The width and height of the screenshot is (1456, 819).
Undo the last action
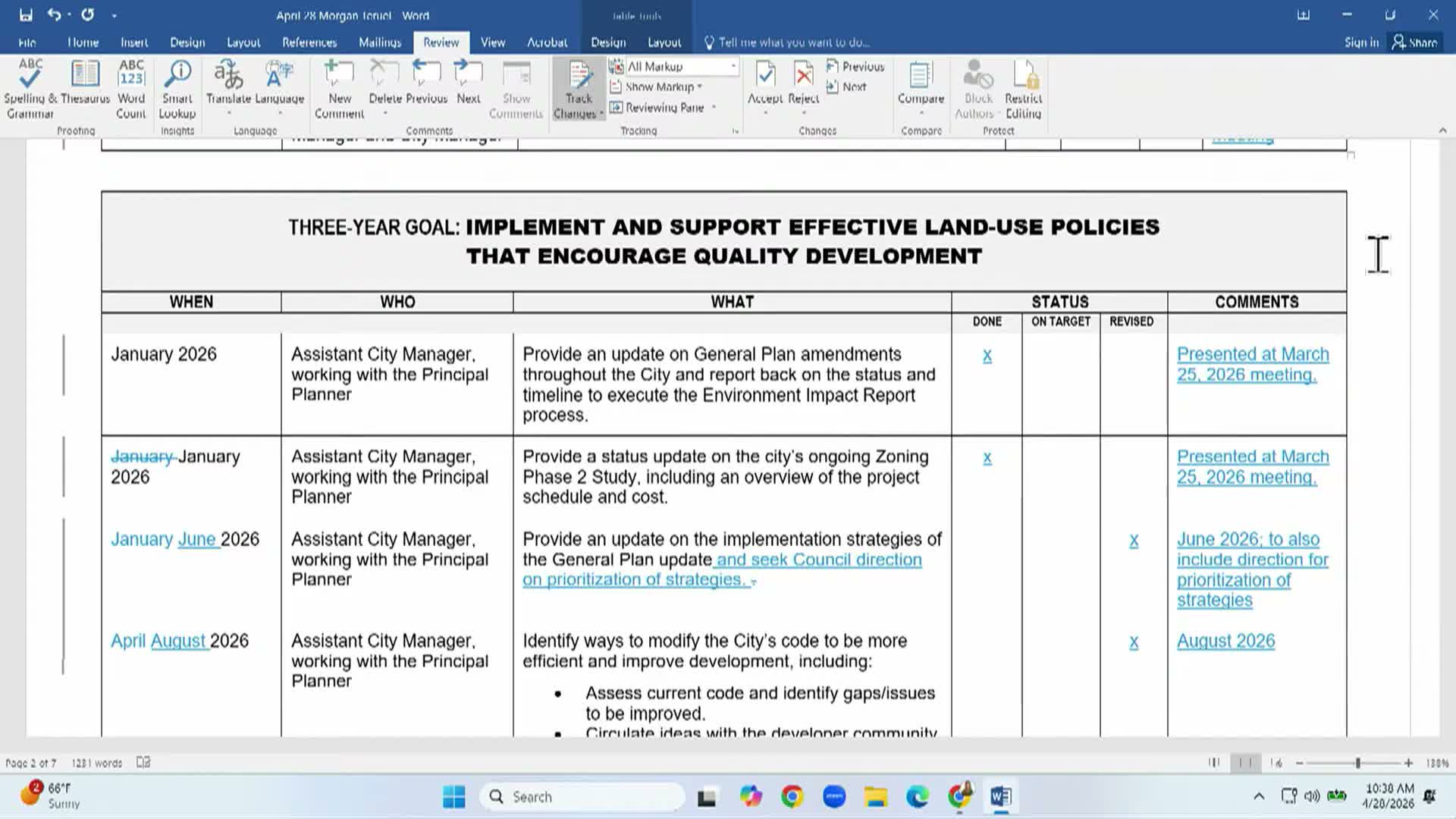tap(54, 14)
